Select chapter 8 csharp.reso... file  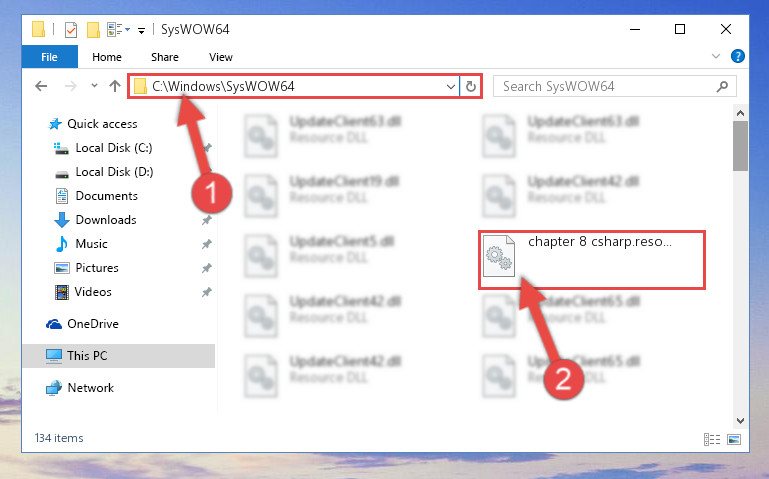[591, 260]
